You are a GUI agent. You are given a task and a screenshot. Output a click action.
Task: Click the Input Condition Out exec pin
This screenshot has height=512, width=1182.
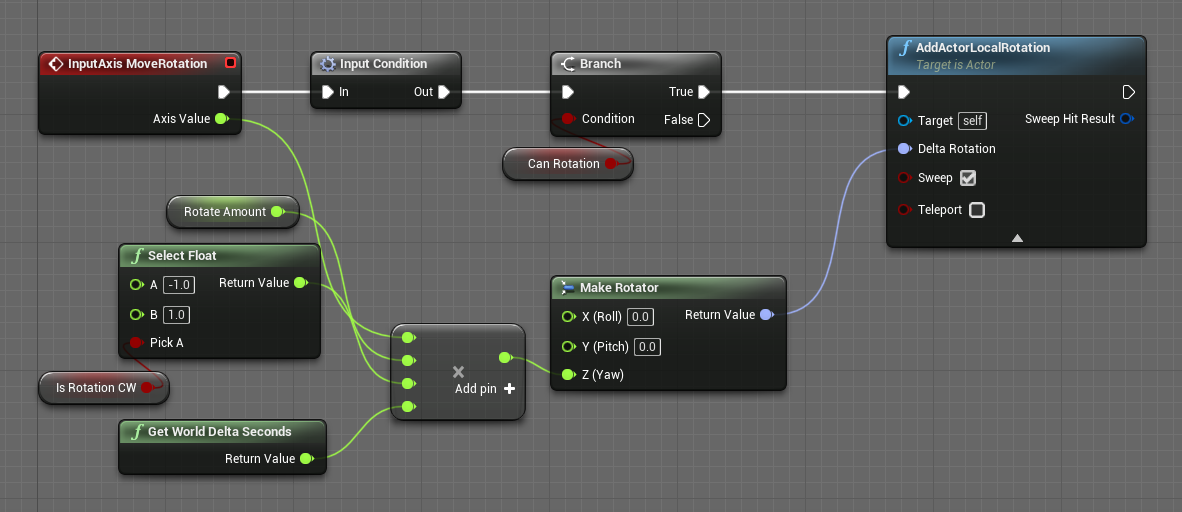[444, 92]
